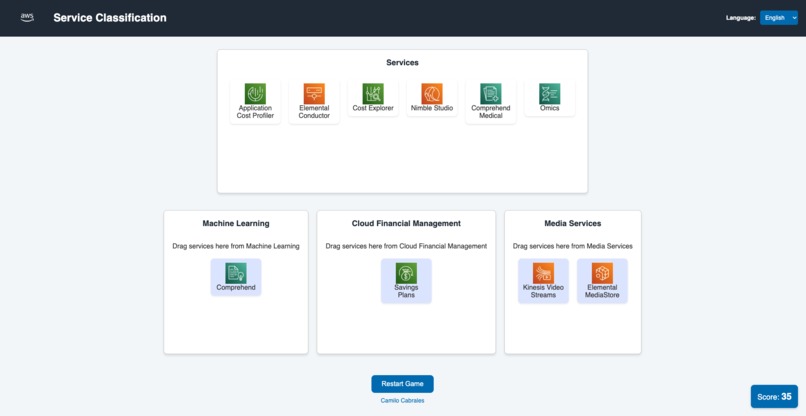The height and width of the screenshot is (416, 806).
Task: Open the Camilo Cabrales link
Action: pyautogui.click(x=402, y=401)
